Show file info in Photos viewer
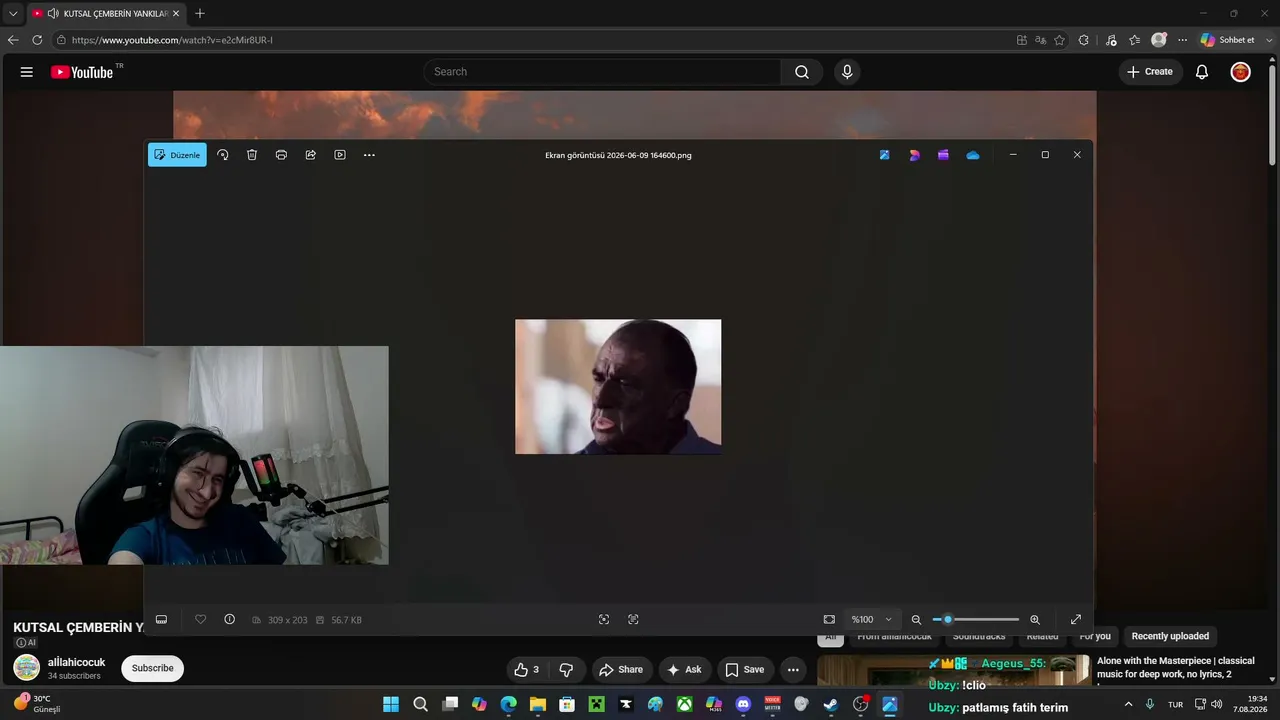Viewport: 1280px width, 720px height. pyautogui.click(x=229, y=620)
